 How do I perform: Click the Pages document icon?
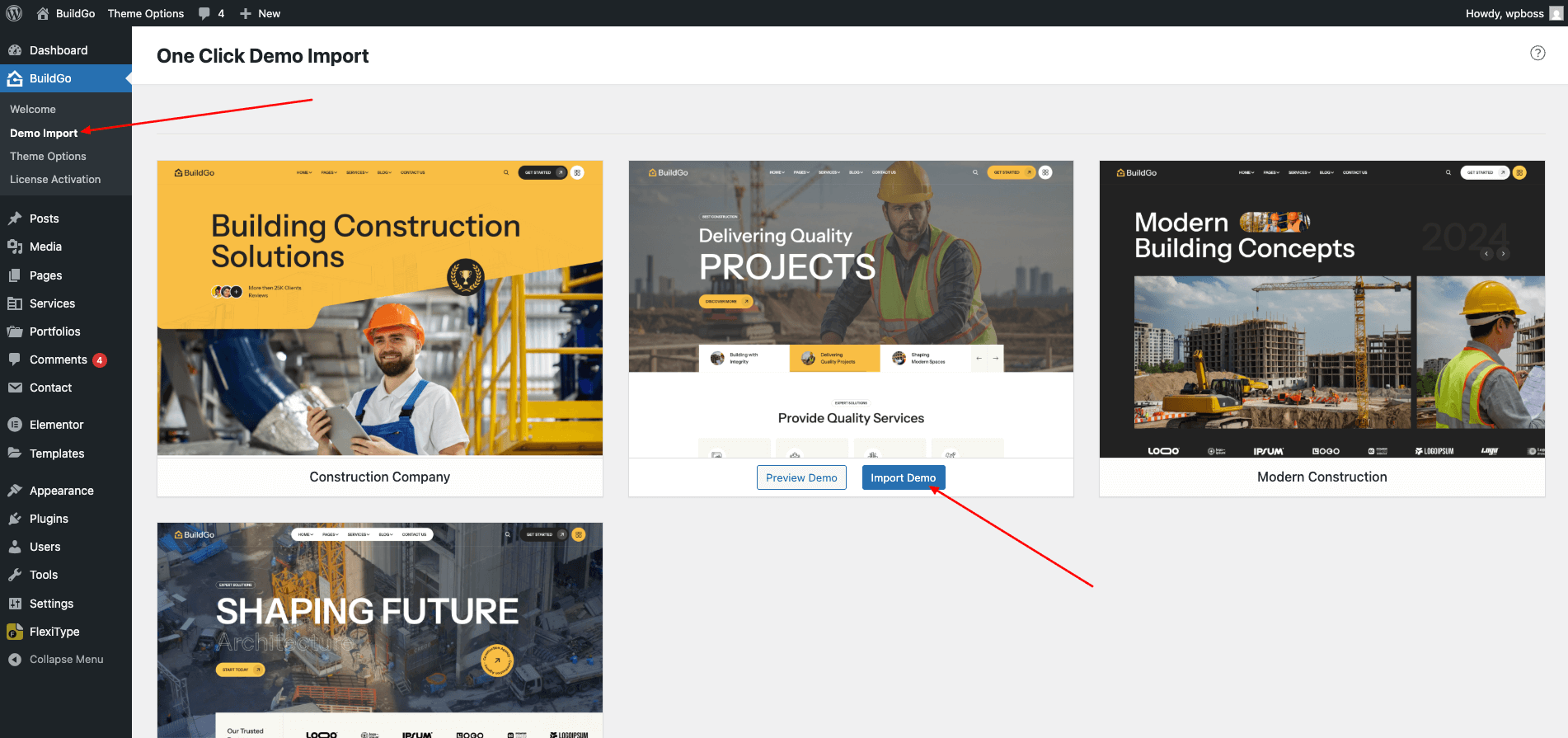coord(15,275)
